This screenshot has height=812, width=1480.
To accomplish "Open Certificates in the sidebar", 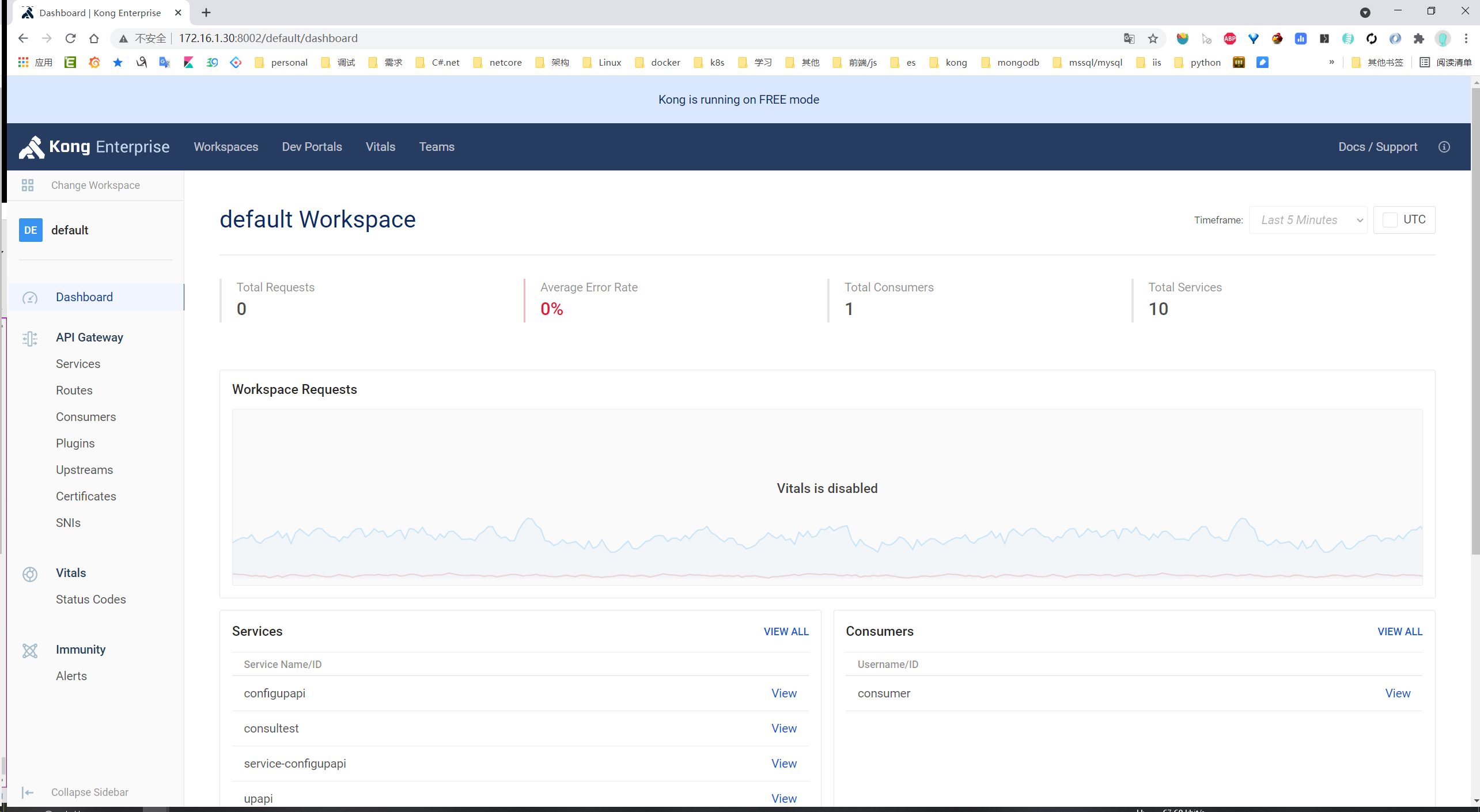I will click(85, 496).
